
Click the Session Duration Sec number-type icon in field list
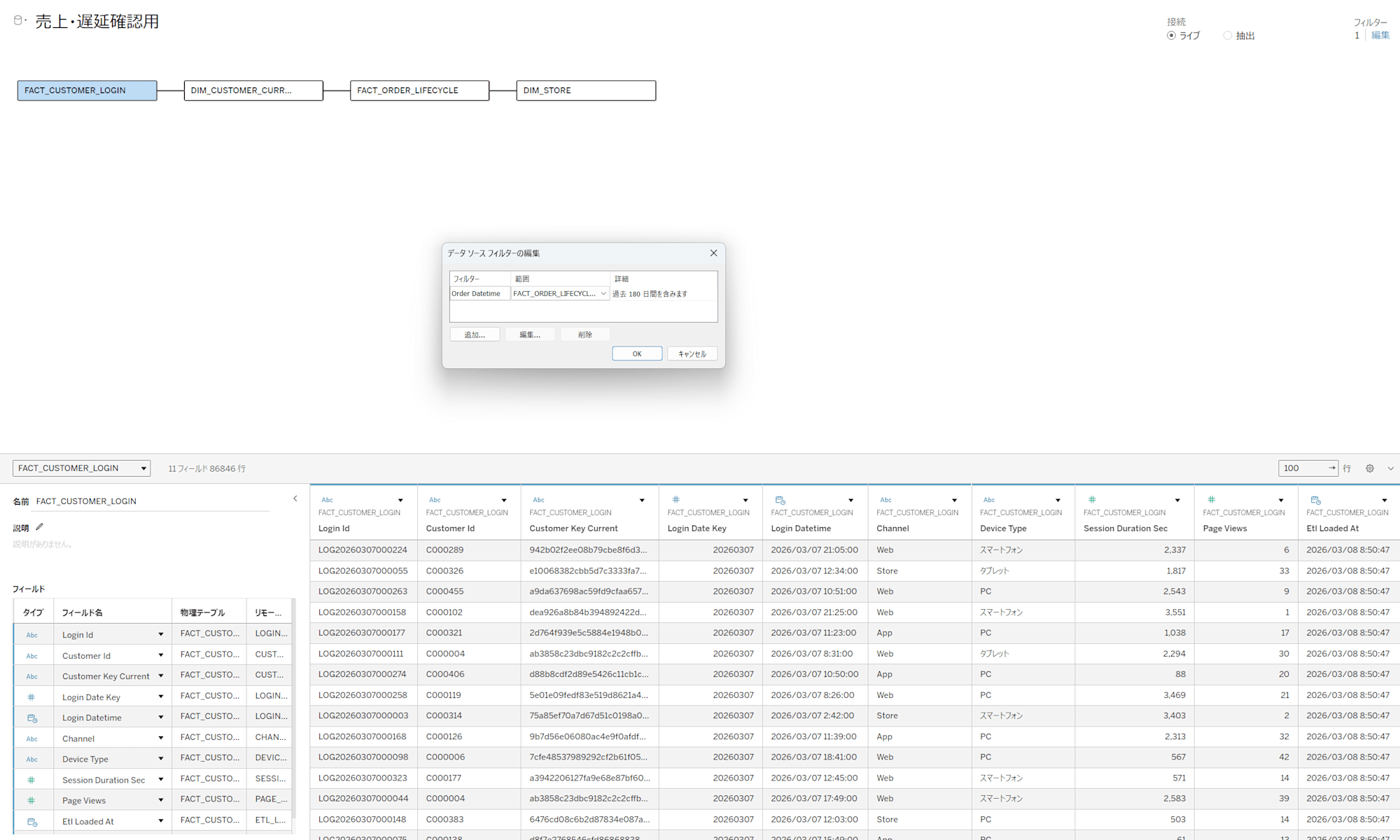pos(31,780)
